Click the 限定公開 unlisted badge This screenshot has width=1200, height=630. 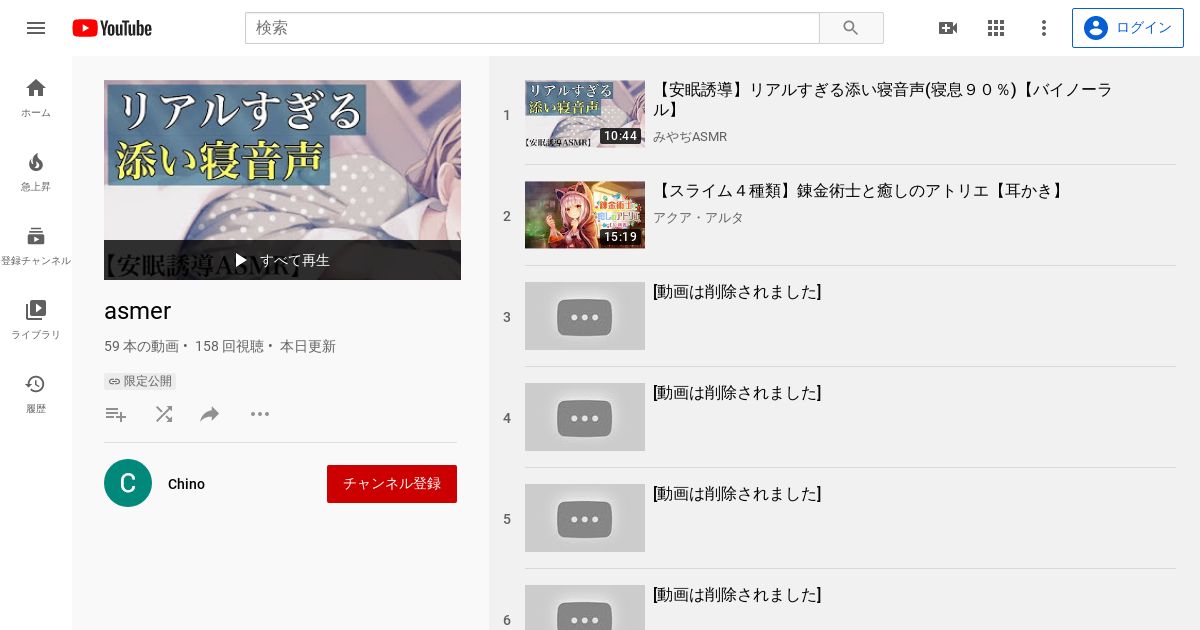tap(140, 381)
